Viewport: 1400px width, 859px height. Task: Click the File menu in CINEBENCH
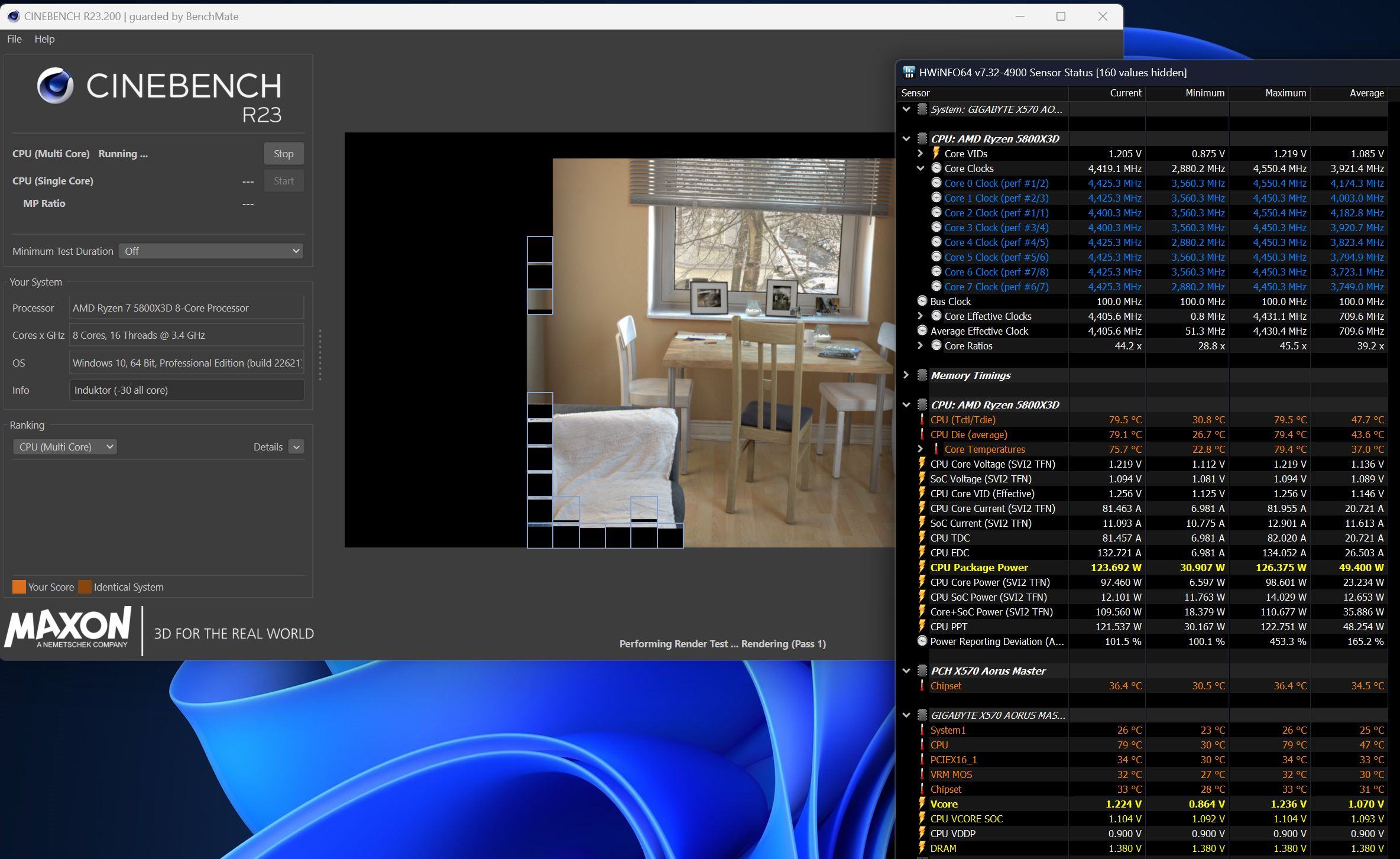[x=15, y=40]
